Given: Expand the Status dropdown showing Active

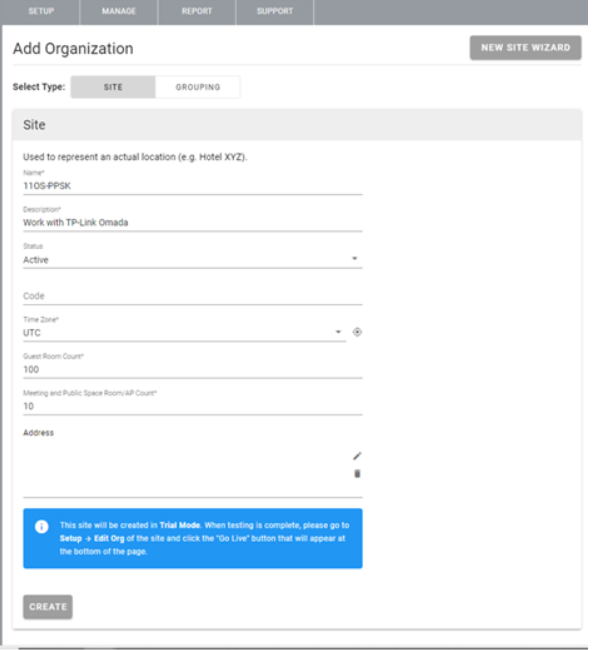Looking at the screenshot, I should (192, 260).
